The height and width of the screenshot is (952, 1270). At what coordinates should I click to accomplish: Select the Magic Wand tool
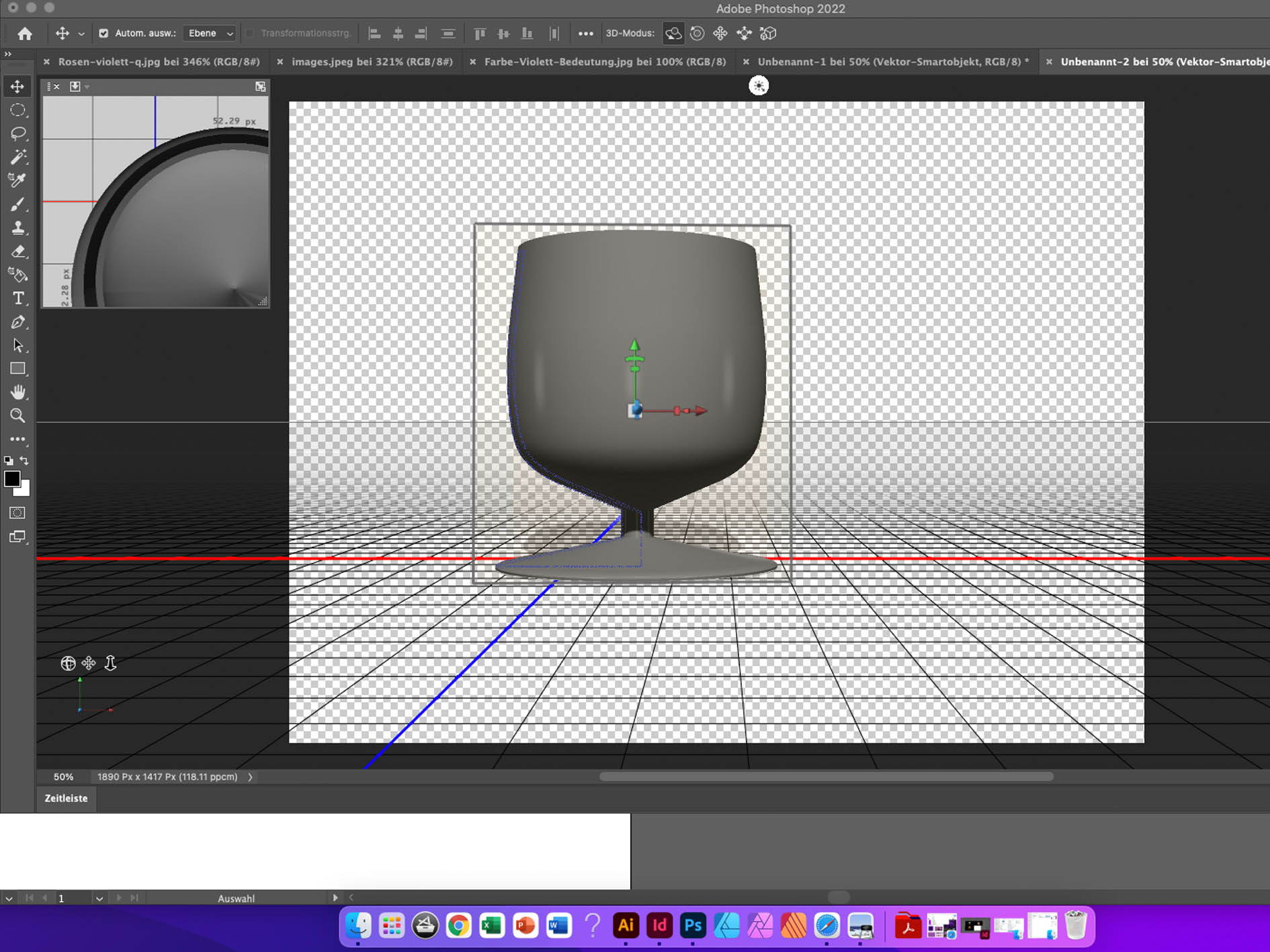click(x=18, y=157)
